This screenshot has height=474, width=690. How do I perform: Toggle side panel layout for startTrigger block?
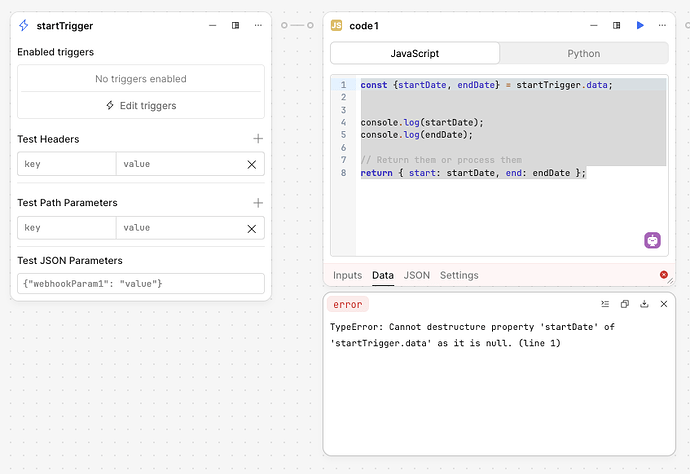click(x=235, y=25)
